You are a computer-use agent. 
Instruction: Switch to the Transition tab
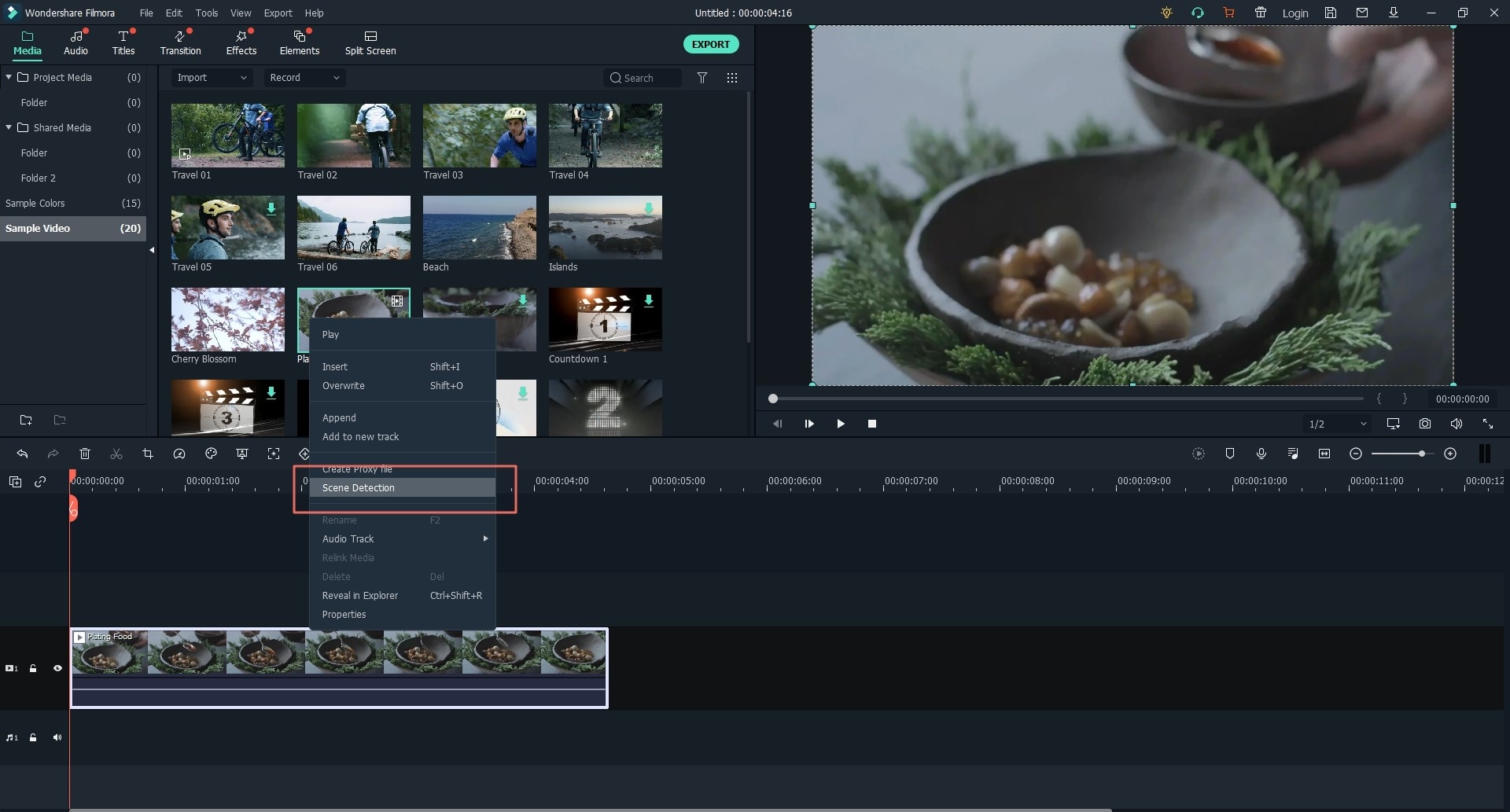point(181,43)
